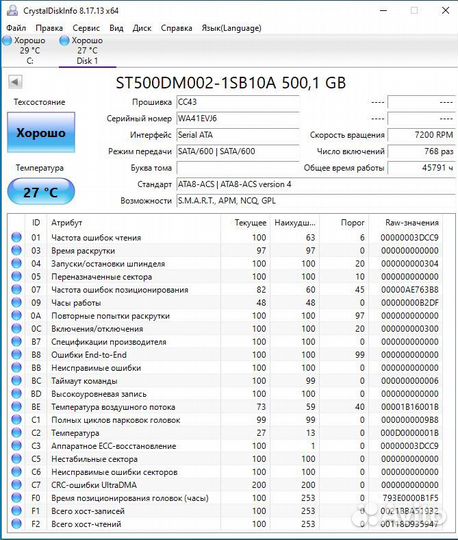Click the Текущее column header

(245, 222)
